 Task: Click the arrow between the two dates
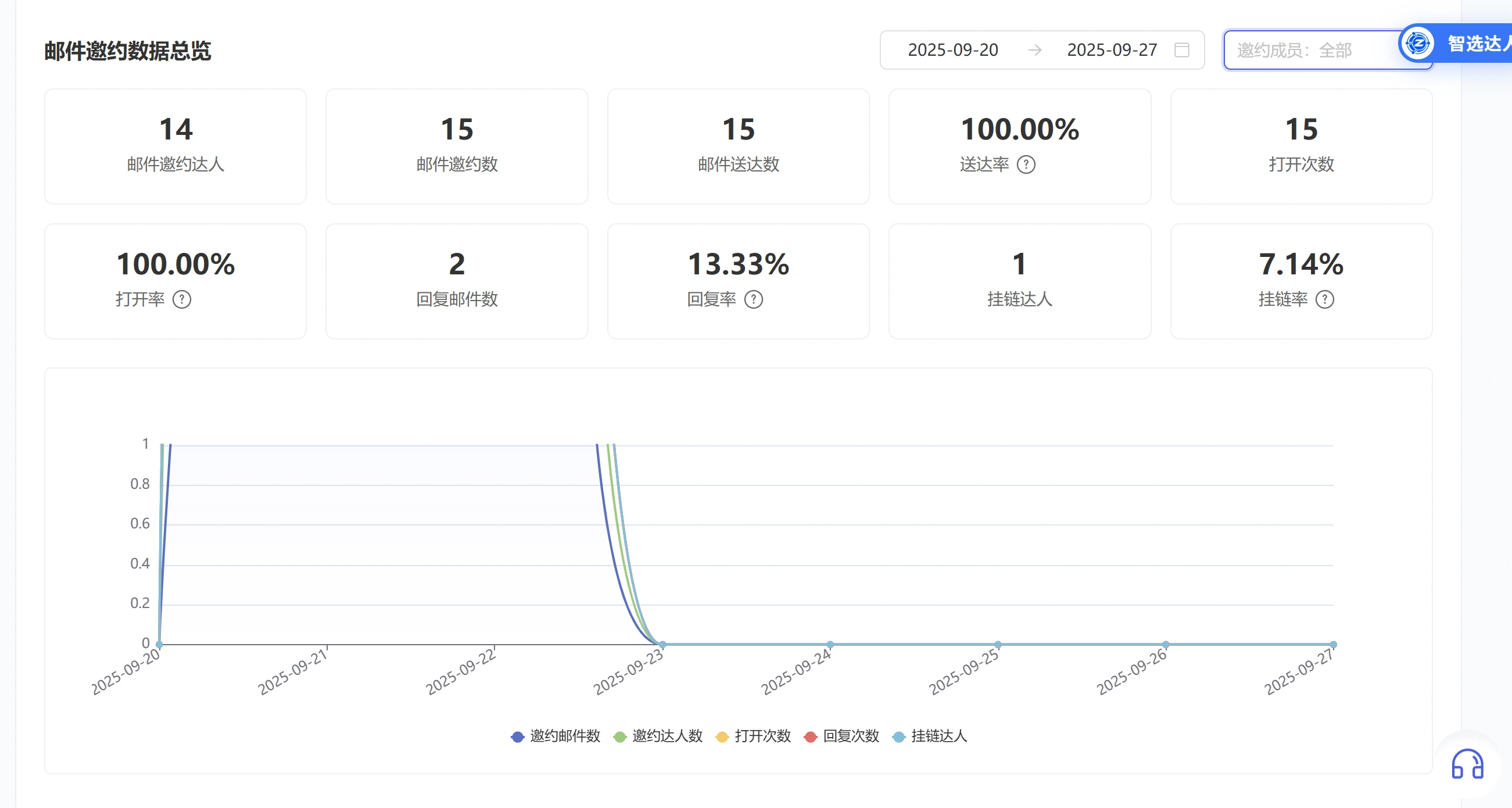pyautogui.click(x=1035, y=50)
